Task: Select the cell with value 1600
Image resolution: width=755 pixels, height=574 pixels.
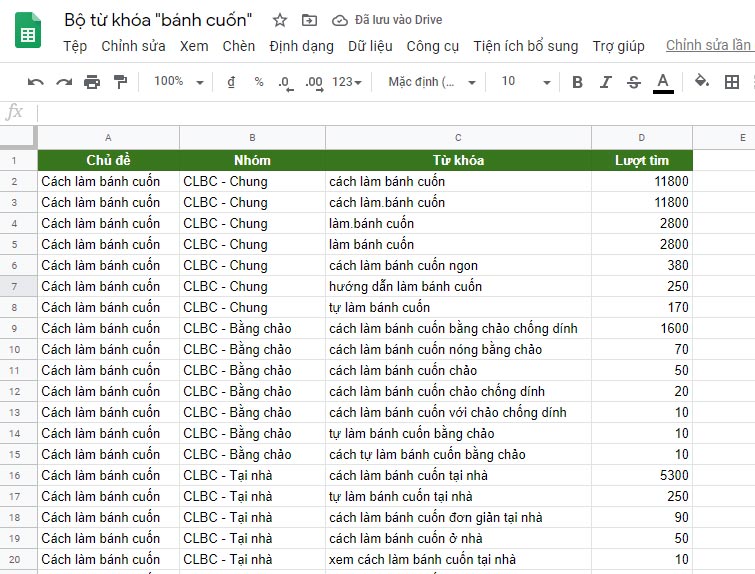Action: click(642, 328)
